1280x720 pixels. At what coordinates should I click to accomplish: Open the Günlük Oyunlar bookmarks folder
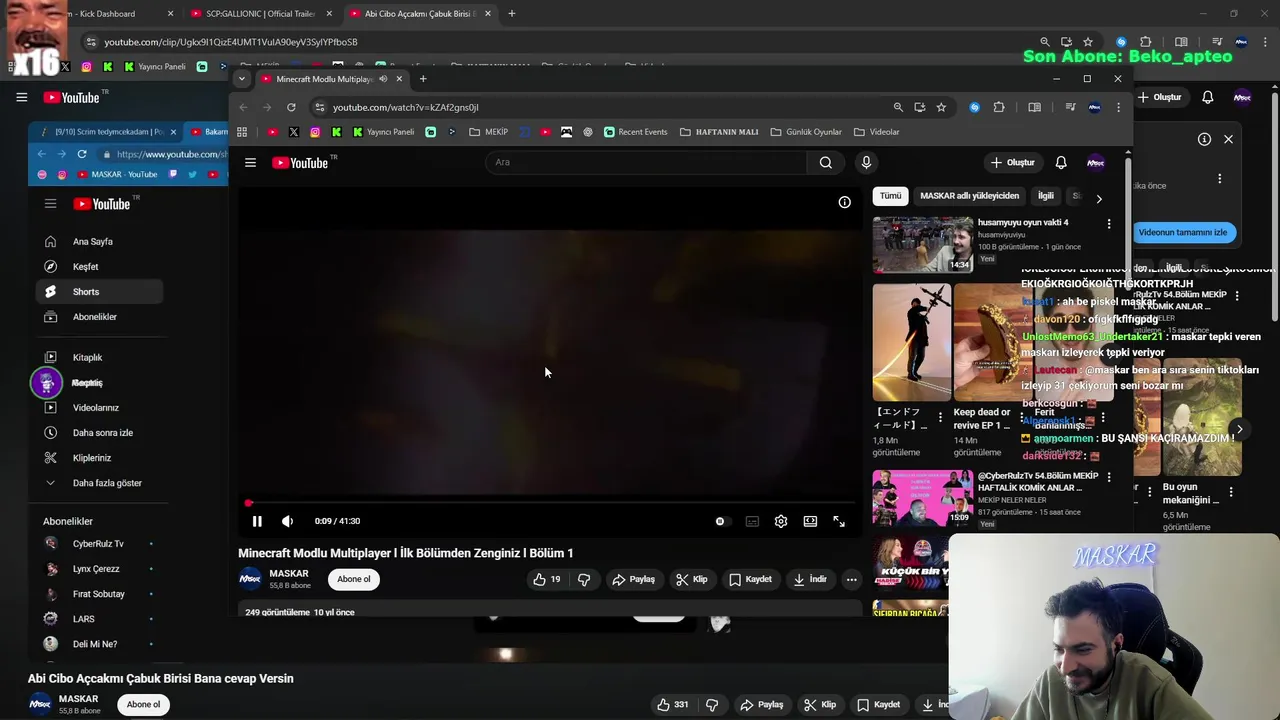pos(806,132)
